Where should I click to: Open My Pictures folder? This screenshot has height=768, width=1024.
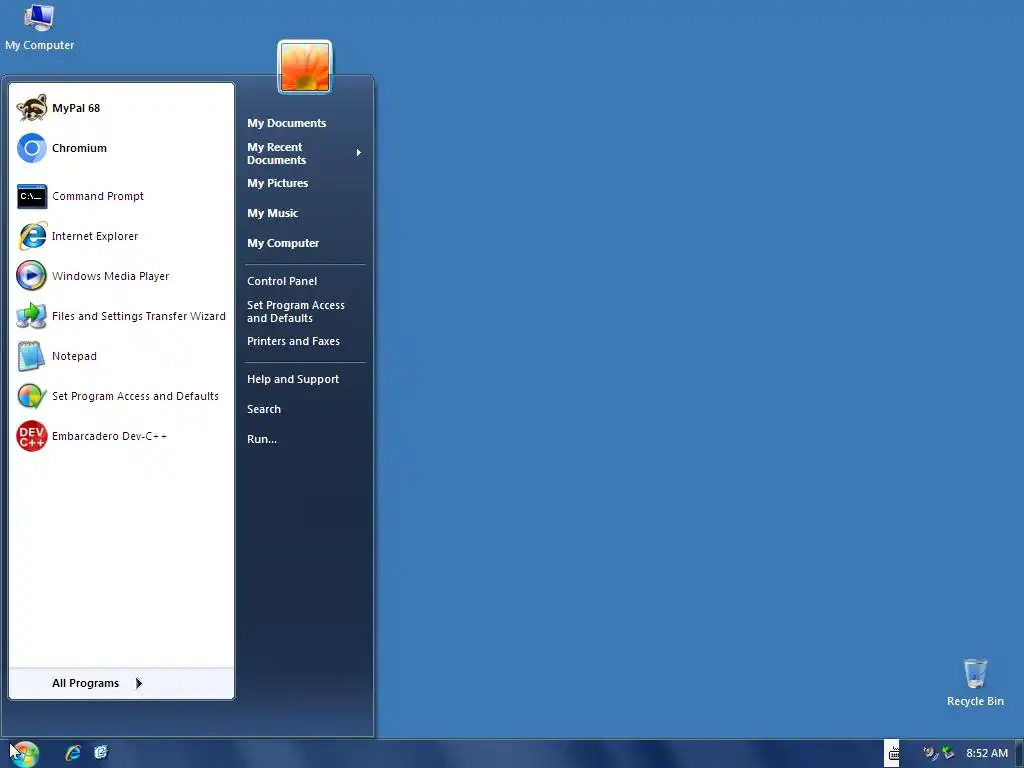coord(304,183)
